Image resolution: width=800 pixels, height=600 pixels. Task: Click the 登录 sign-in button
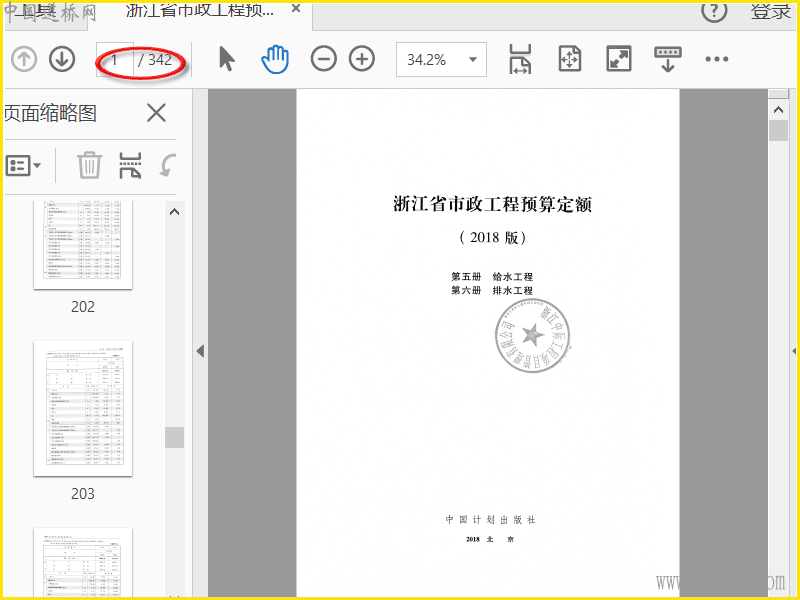click(x=770, y=11)
